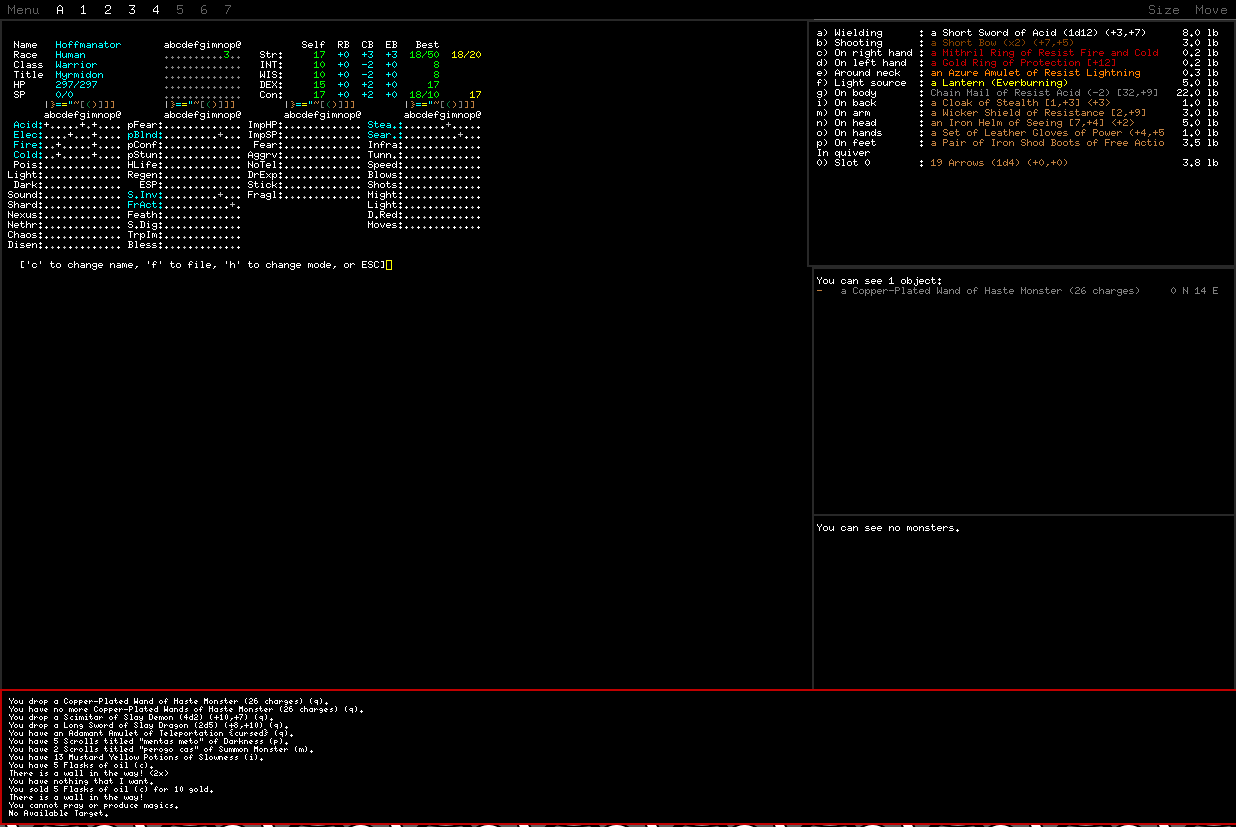Click the change name prompt line
Screen dimensions: 1236x827
203,265
